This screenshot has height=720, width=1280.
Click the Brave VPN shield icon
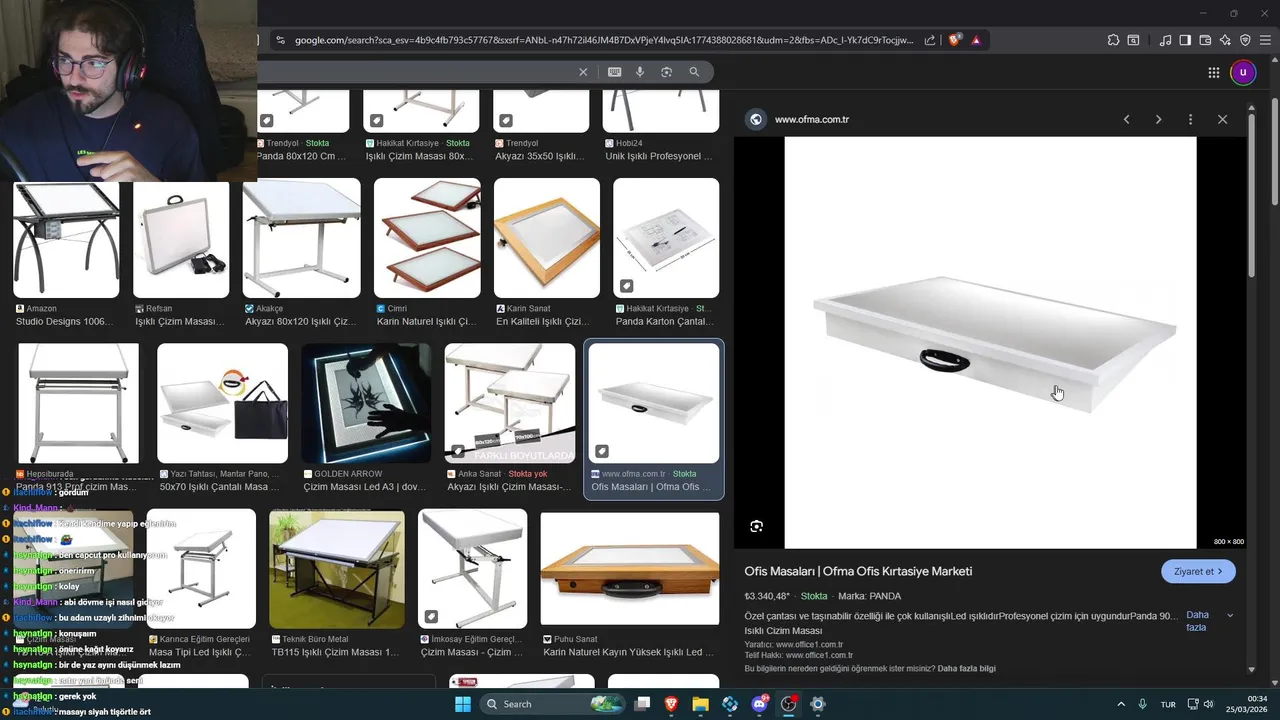click(1245, 40)
